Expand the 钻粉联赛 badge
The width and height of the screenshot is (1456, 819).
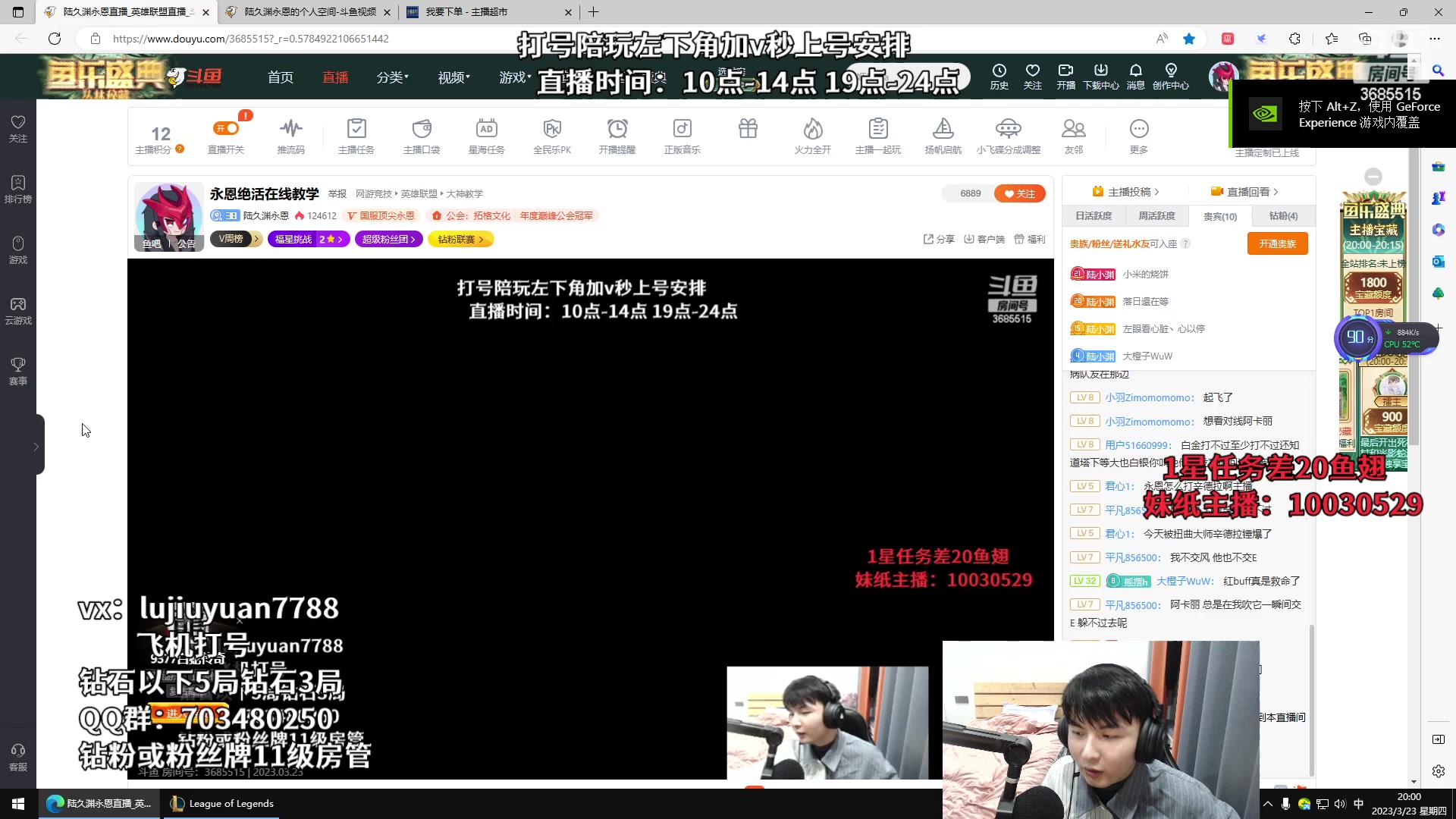[460, 239]
